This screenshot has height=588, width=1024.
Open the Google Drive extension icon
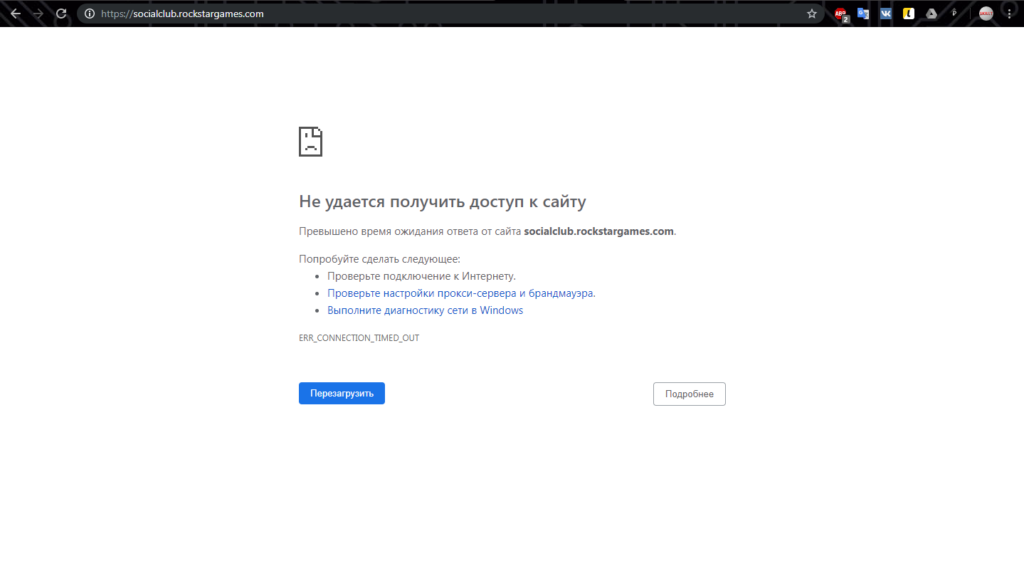(931, 13)
